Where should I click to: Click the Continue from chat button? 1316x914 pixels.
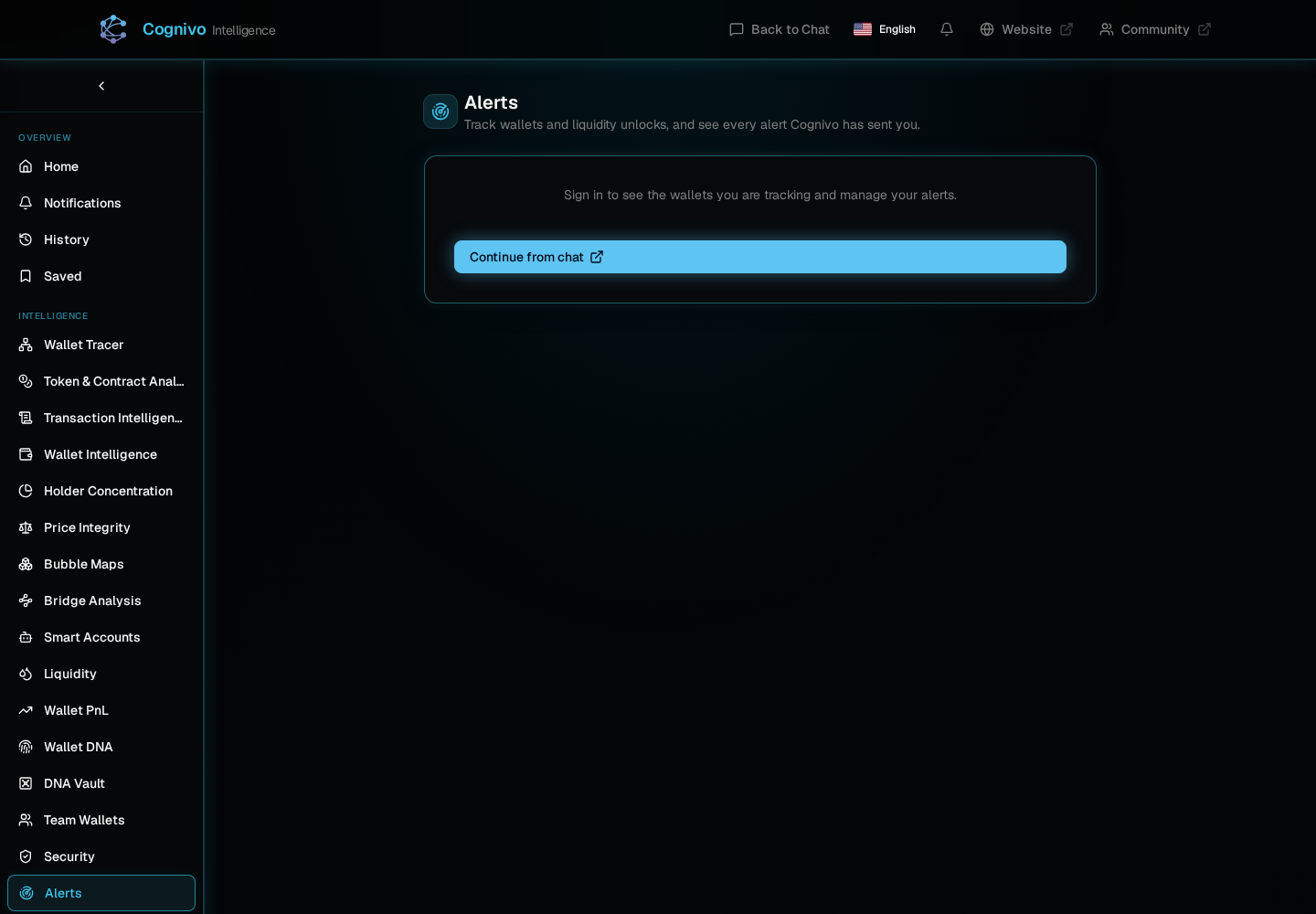[x=760, y=257]
